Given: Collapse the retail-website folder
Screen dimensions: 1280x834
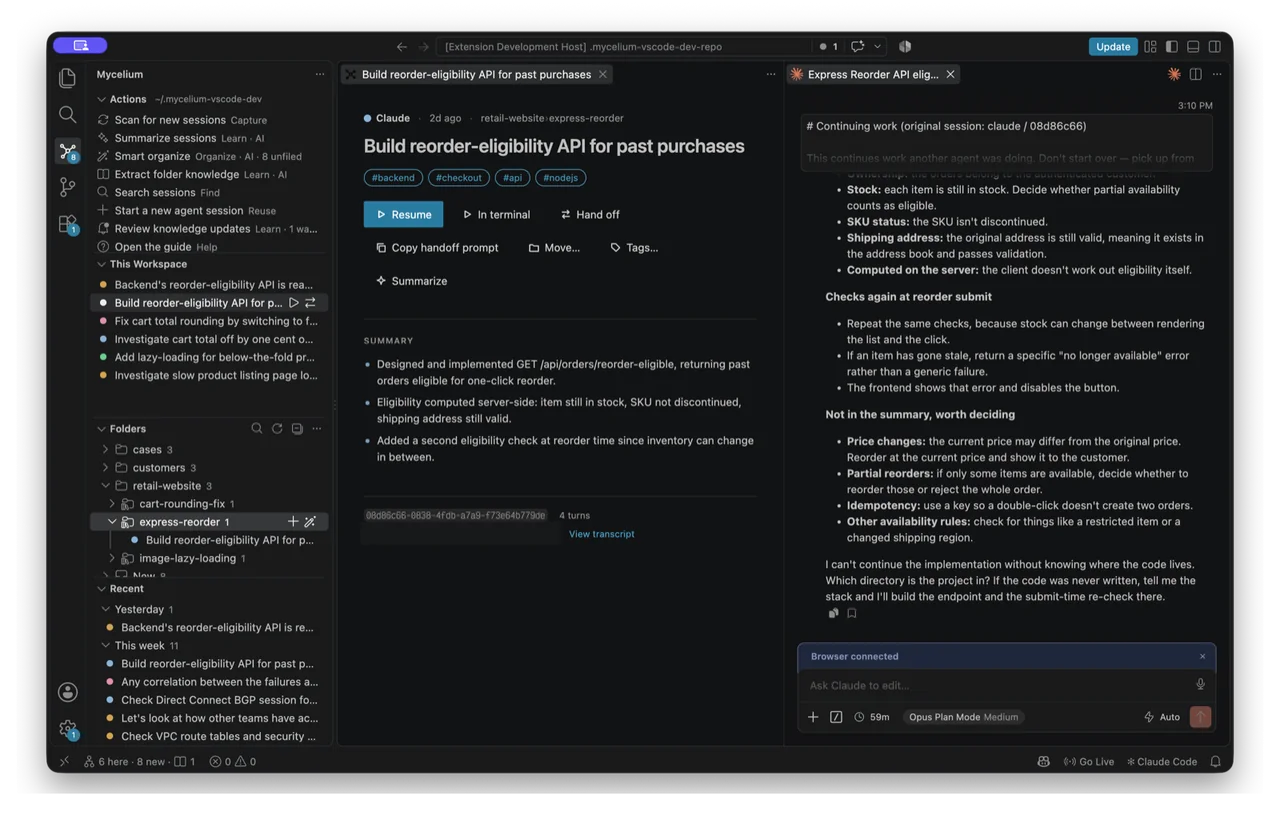Looking at the screenshot, I should tap(106, 485).
